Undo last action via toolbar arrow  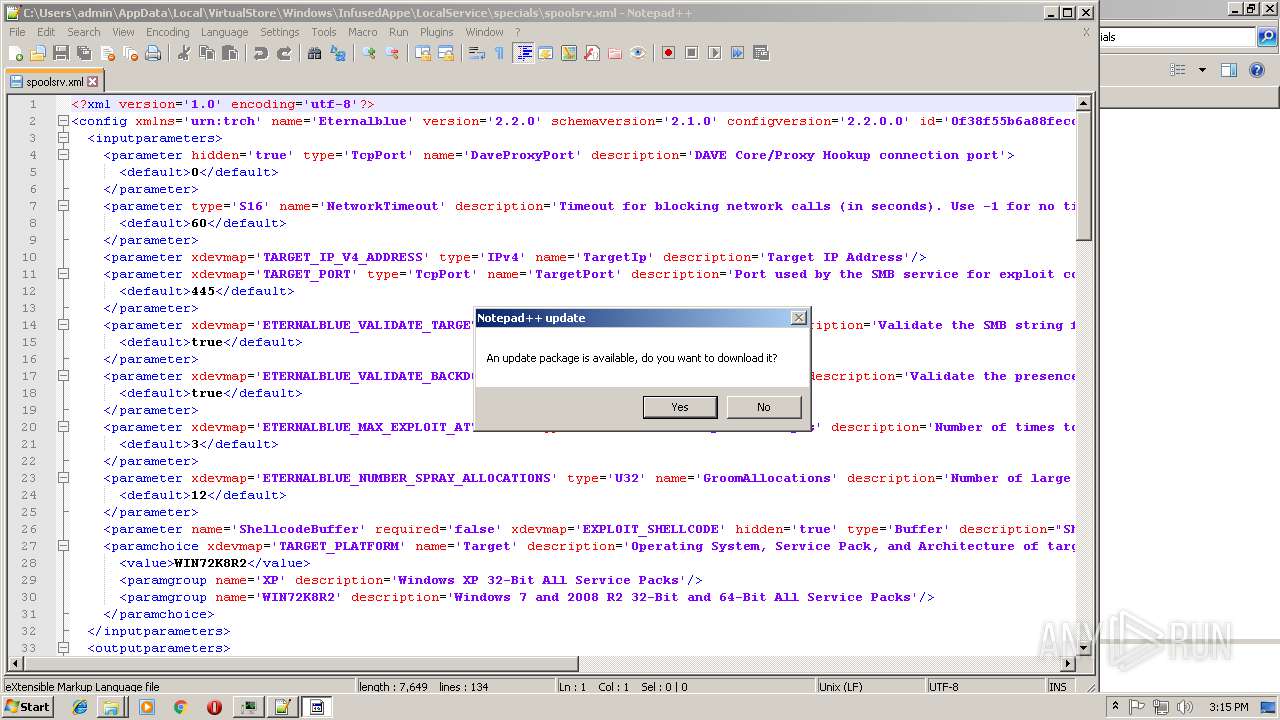coord(261,53)
